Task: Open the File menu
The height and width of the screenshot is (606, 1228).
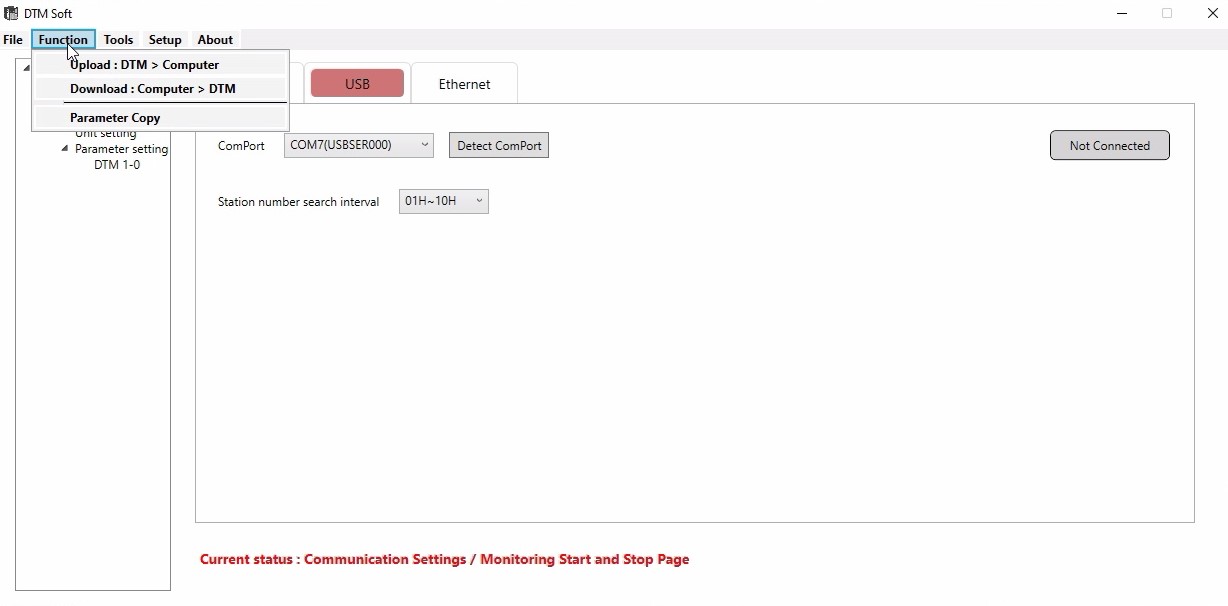Action: tap(13, 40)
